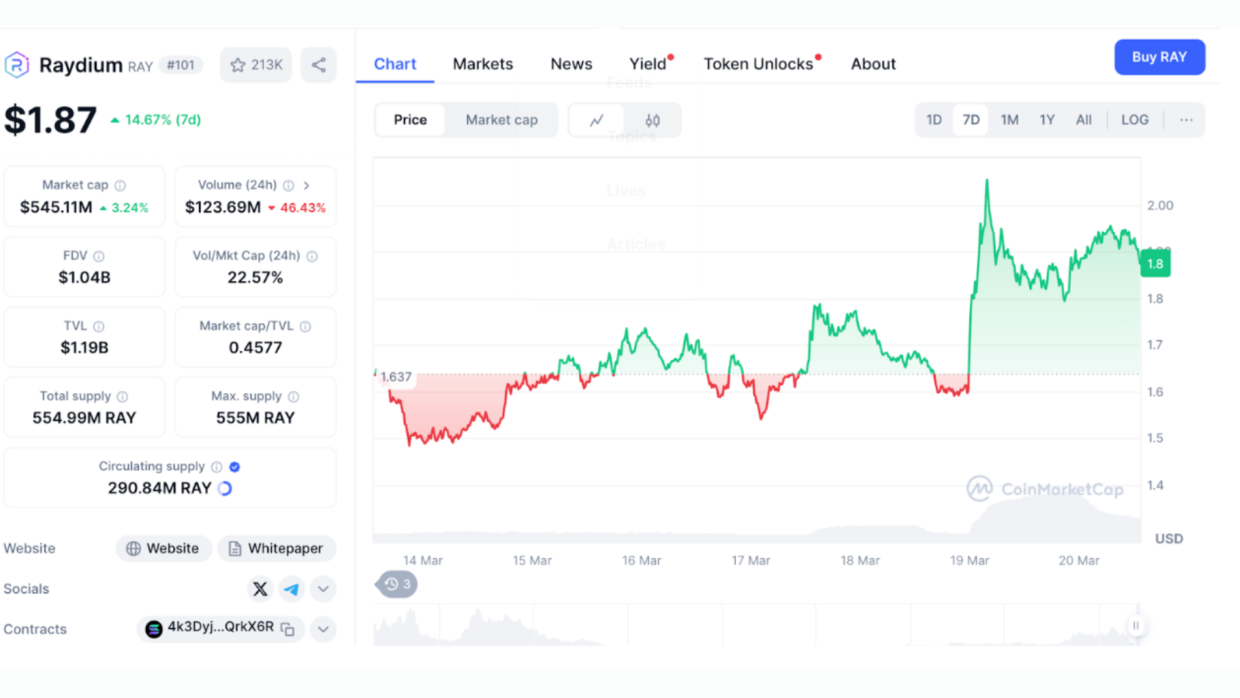Open Market cap info icon
Viewport: 1240px width, 698px height.
(x=120, y=185)
